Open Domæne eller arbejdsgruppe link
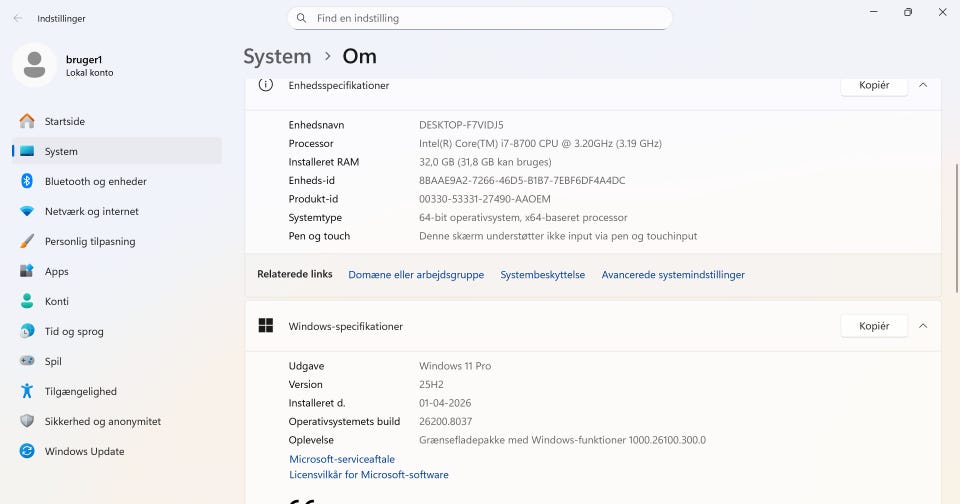Image resolution: width=960 pixels, height=504 pixels. 416,274
